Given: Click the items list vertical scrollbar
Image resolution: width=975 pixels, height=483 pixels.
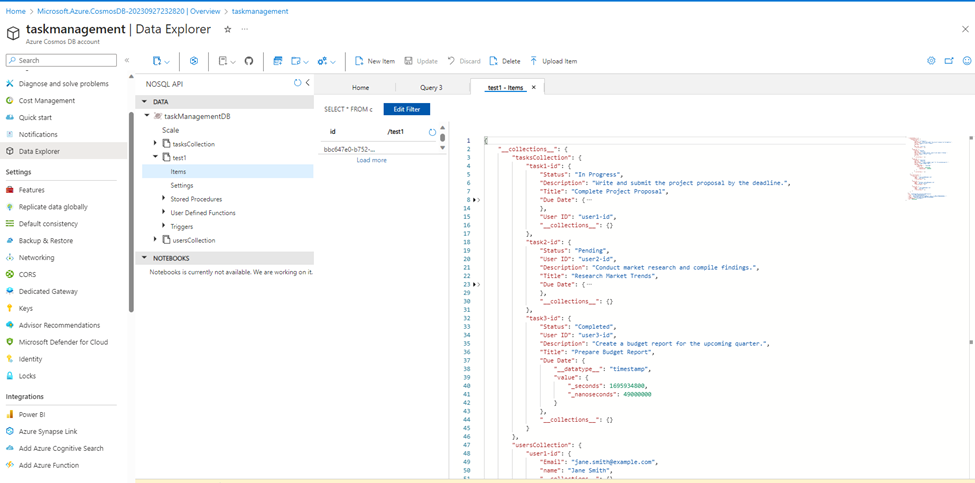Looking at the screenshot, I should (443, 139).
